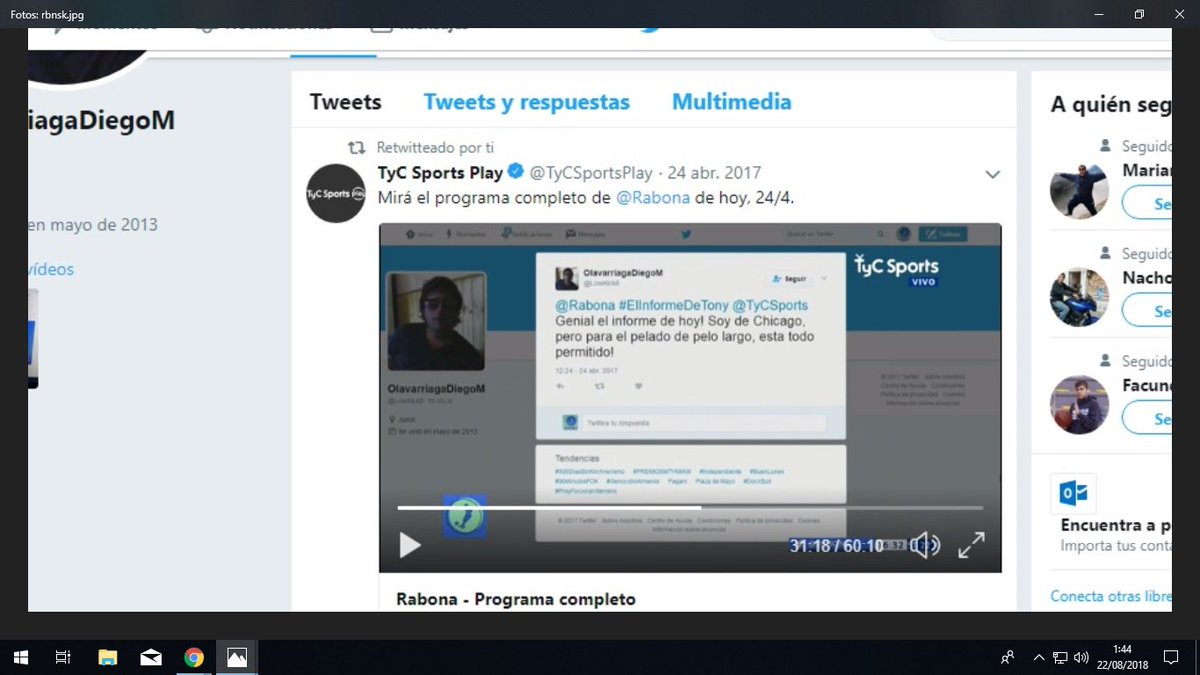
Task: Show hidden system tray icons
Action: (1039, 657)
